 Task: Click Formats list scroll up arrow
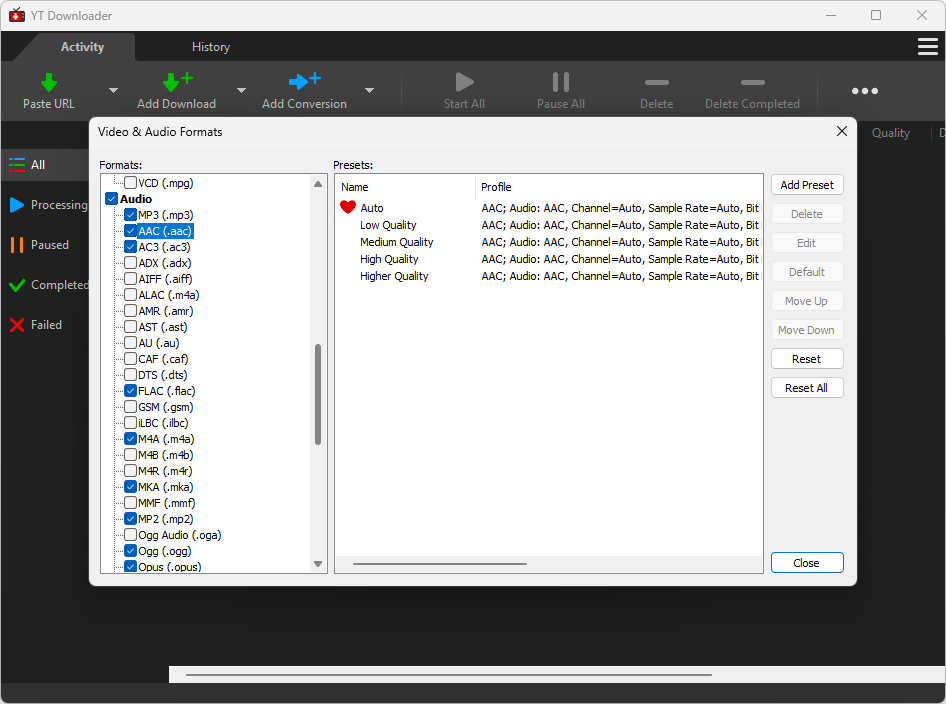(x=318, y=184)
